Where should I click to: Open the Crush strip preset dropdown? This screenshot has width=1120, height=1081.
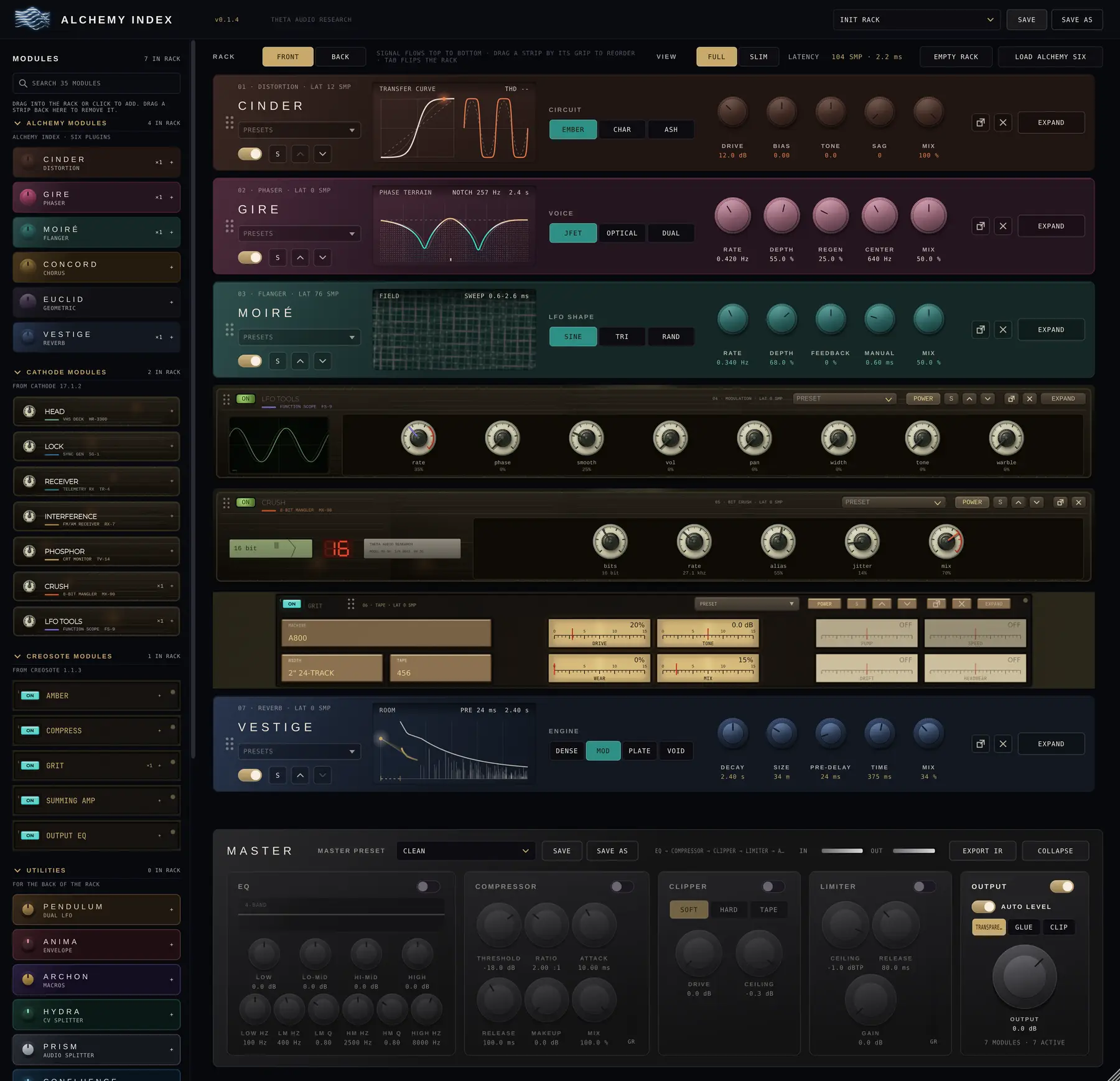pyautogui.click(x=894, y=502)
